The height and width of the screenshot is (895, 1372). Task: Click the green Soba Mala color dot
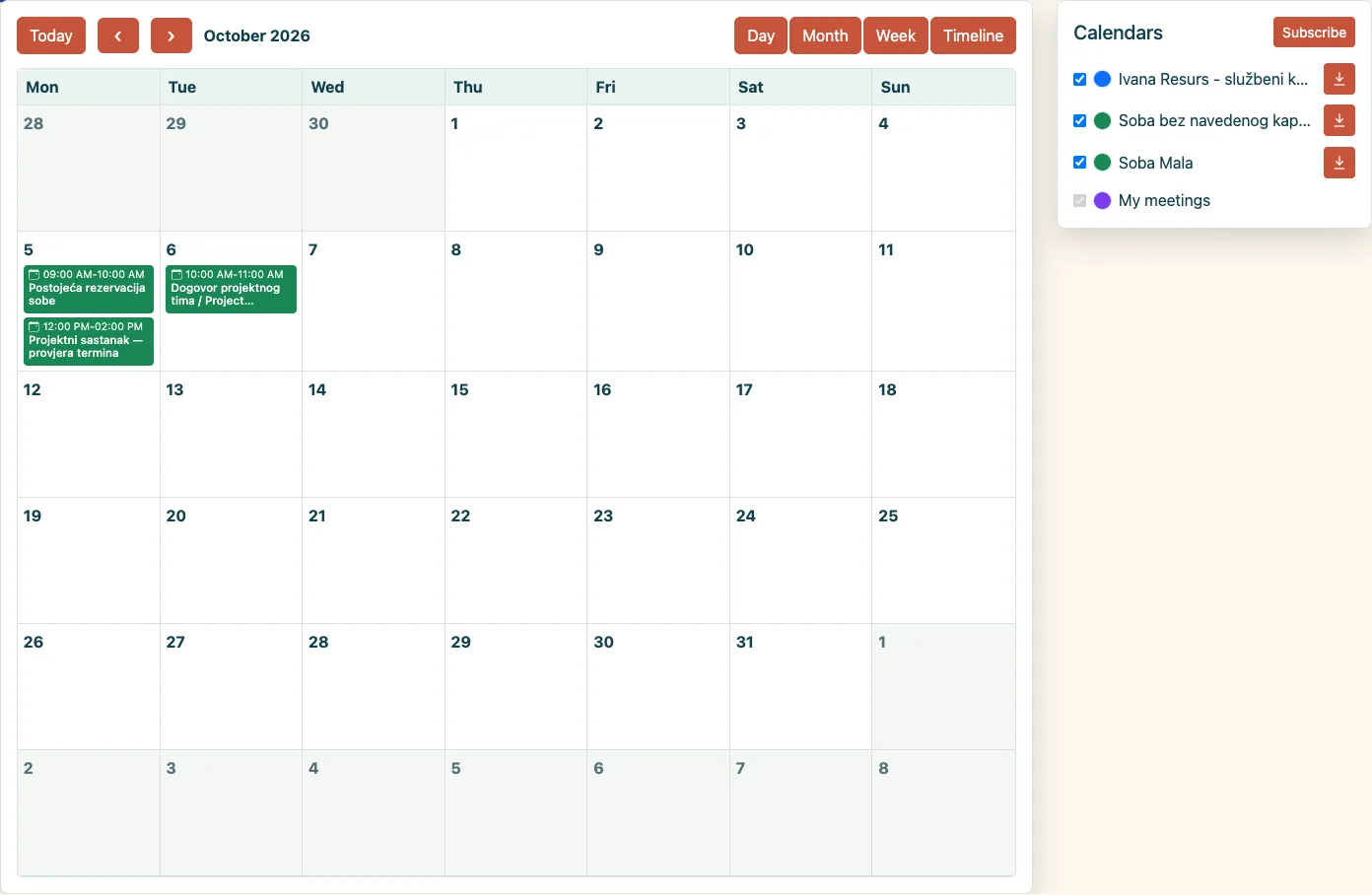(1103, 163)
